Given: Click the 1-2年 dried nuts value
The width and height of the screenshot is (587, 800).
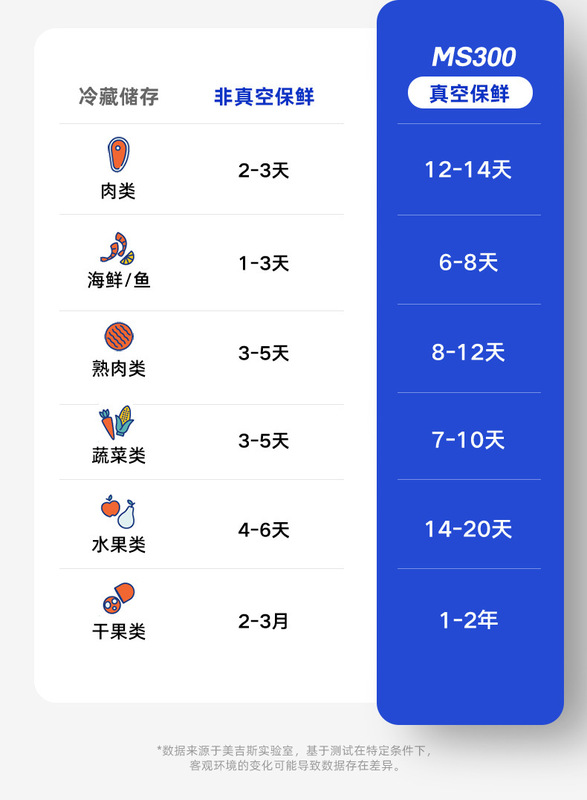Looking at the screenshot, I should (469, 620).
